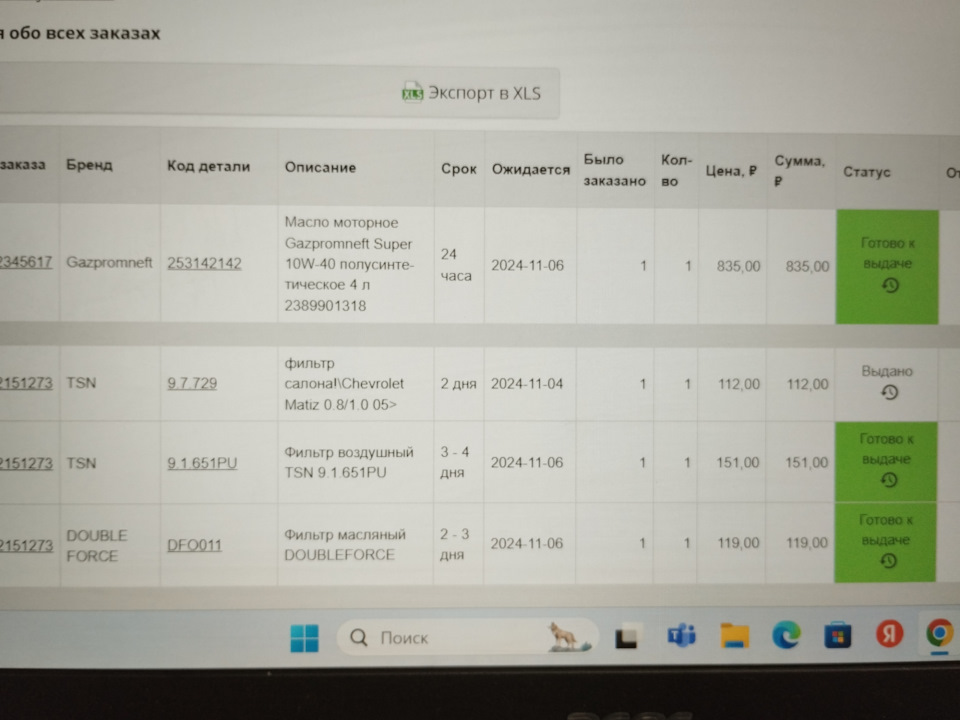Click the Gazpromneft brand cell

point(109,263)
